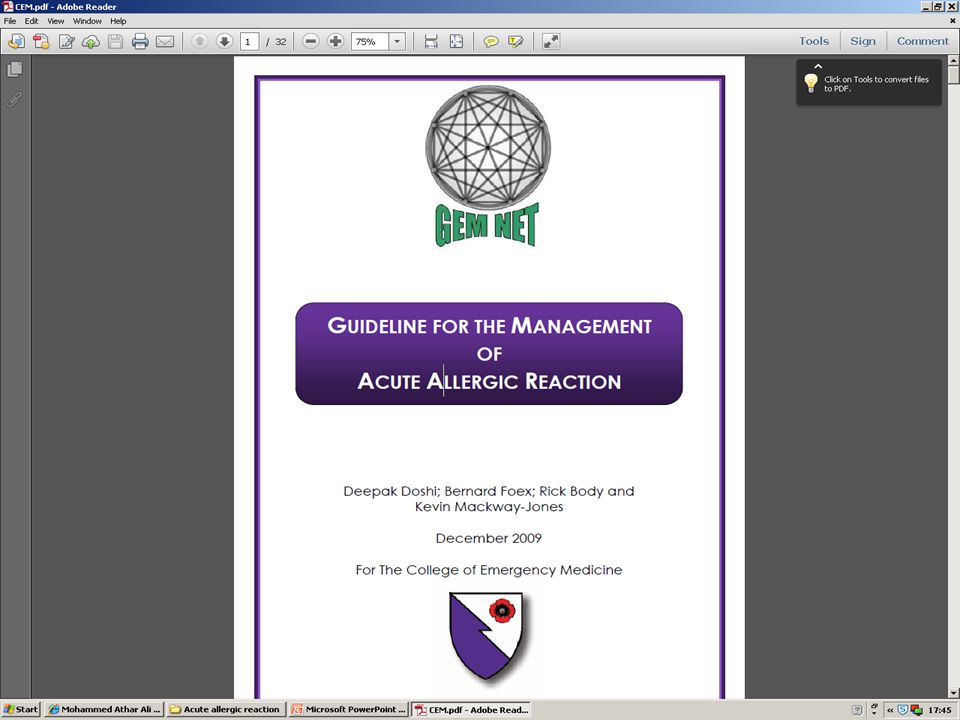Click 'Acute Allergic Reaction' title text

(x=489, y=381)
